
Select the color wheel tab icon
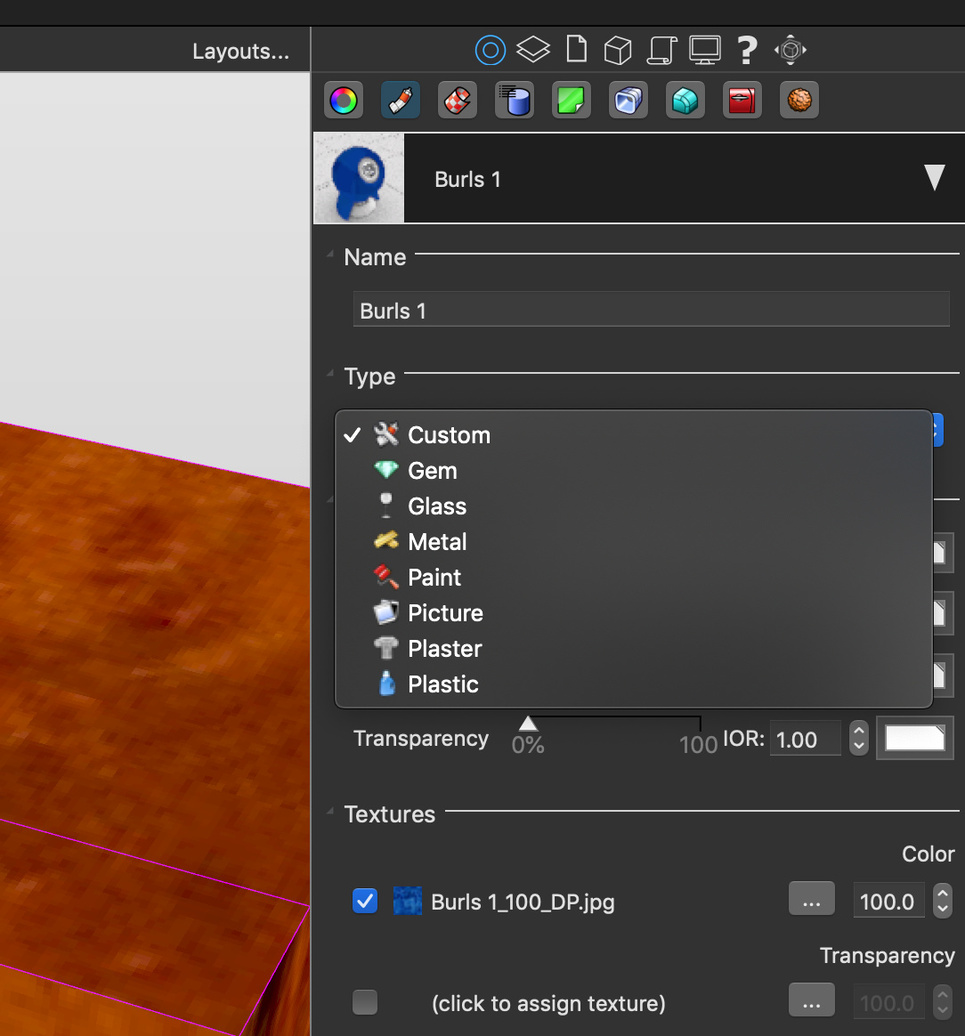[343, 100]
